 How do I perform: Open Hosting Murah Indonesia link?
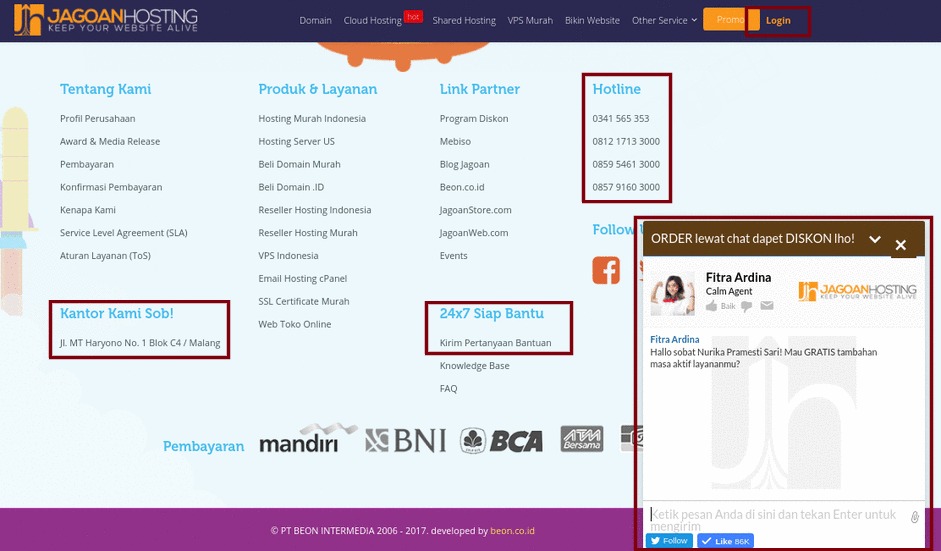click(312, 119)
